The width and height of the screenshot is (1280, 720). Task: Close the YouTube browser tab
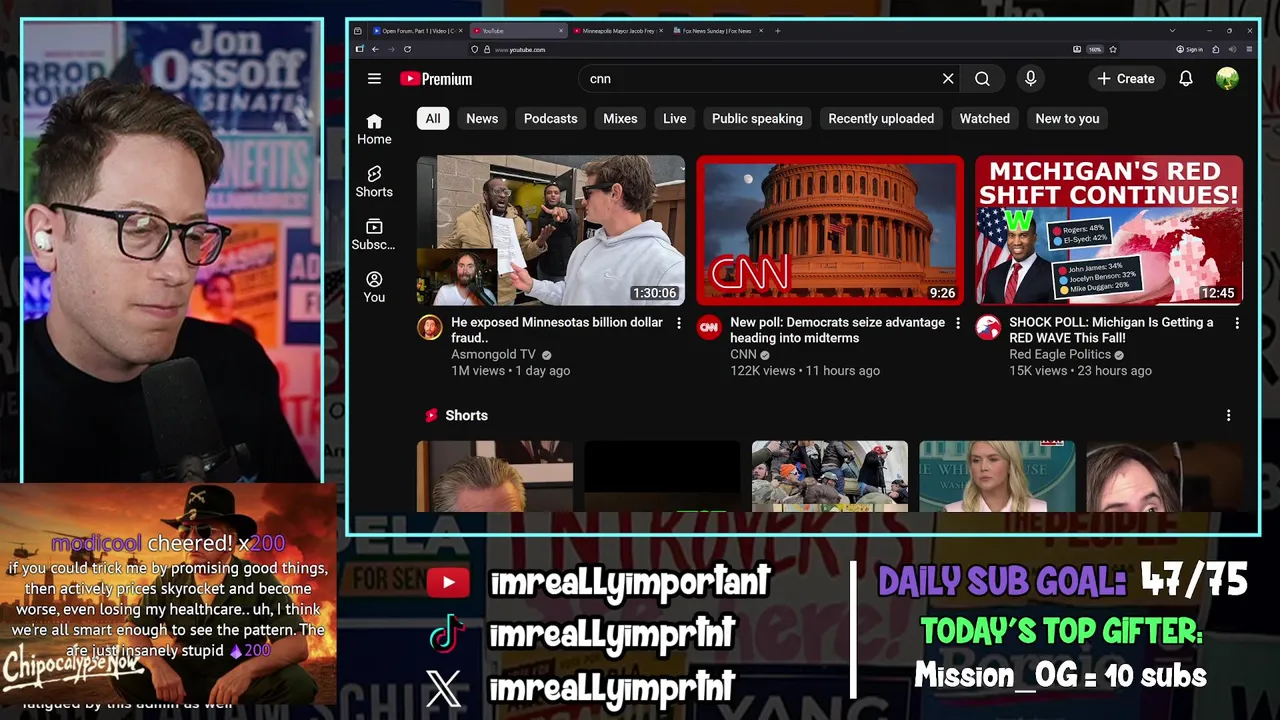point(561,31)
